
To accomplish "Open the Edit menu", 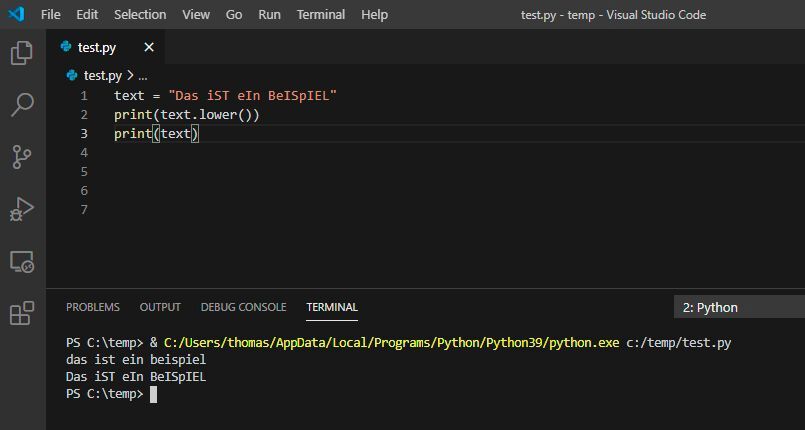I will tap(87, 14).
